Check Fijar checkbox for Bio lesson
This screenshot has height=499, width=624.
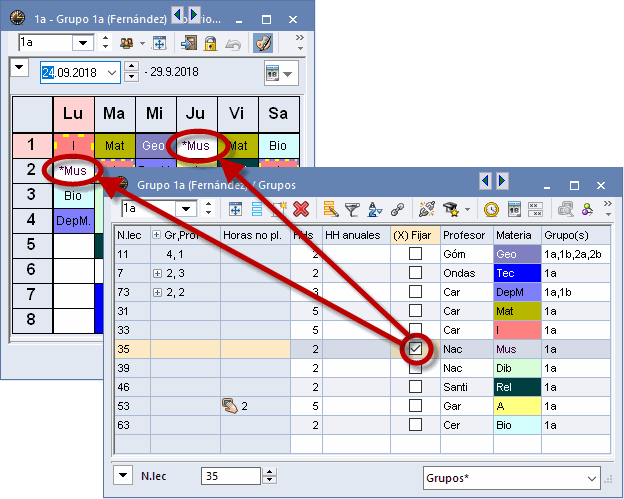(415, 424)
